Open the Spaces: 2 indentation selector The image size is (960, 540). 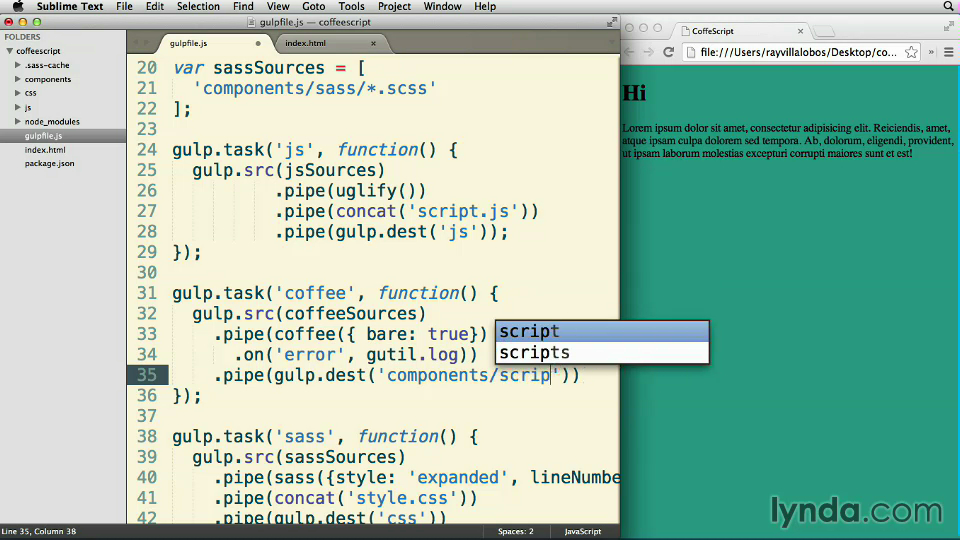click(515, 532)
